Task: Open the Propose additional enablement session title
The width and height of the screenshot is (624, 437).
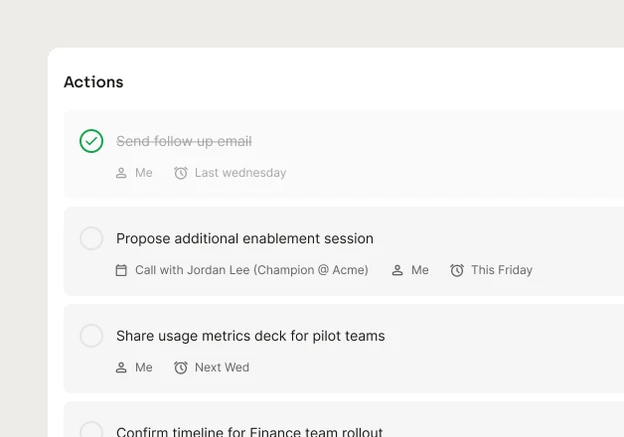Action: [x=245, y=239]
